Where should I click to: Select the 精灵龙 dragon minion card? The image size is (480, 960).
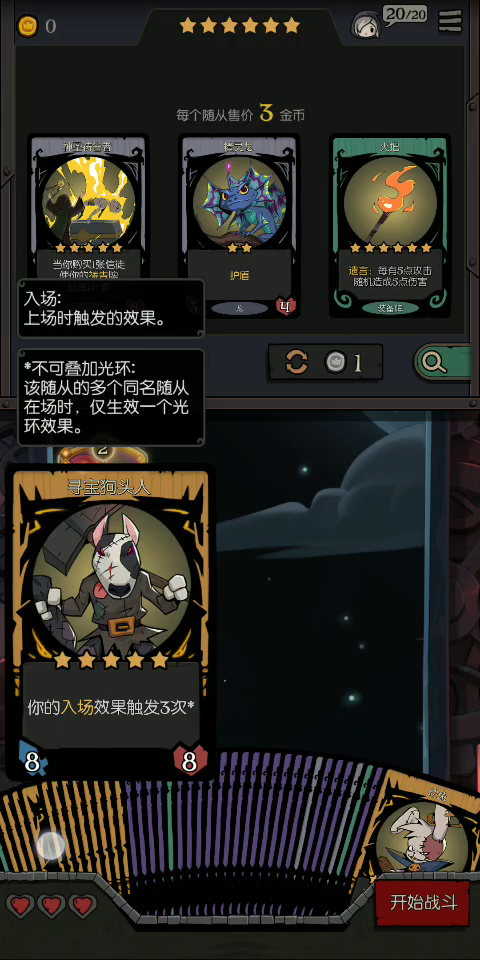pos(239,226)
